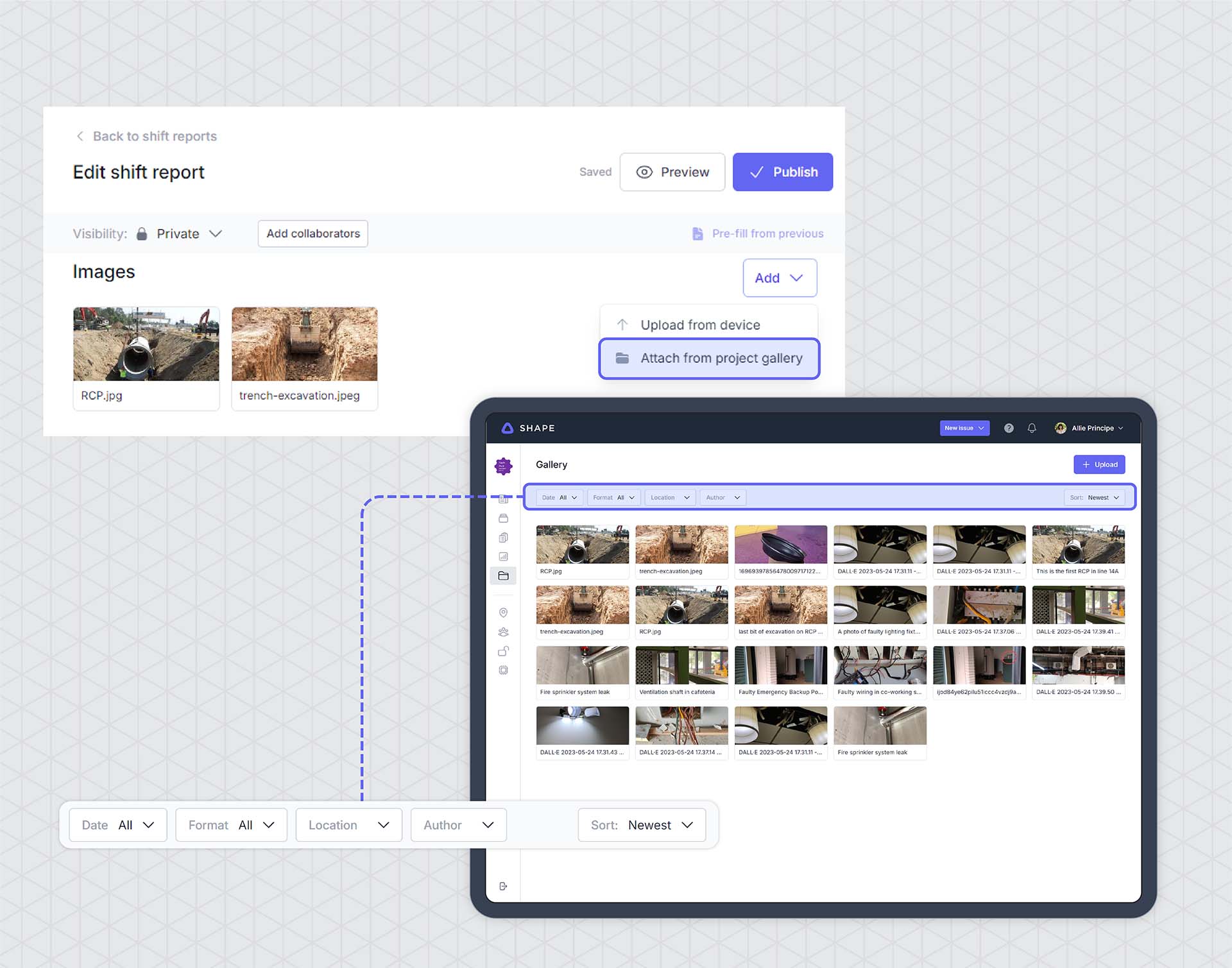Select Upload from device menu option
Screen dimensions: 1232x968
pyautogui.click(x=699, y=324)
